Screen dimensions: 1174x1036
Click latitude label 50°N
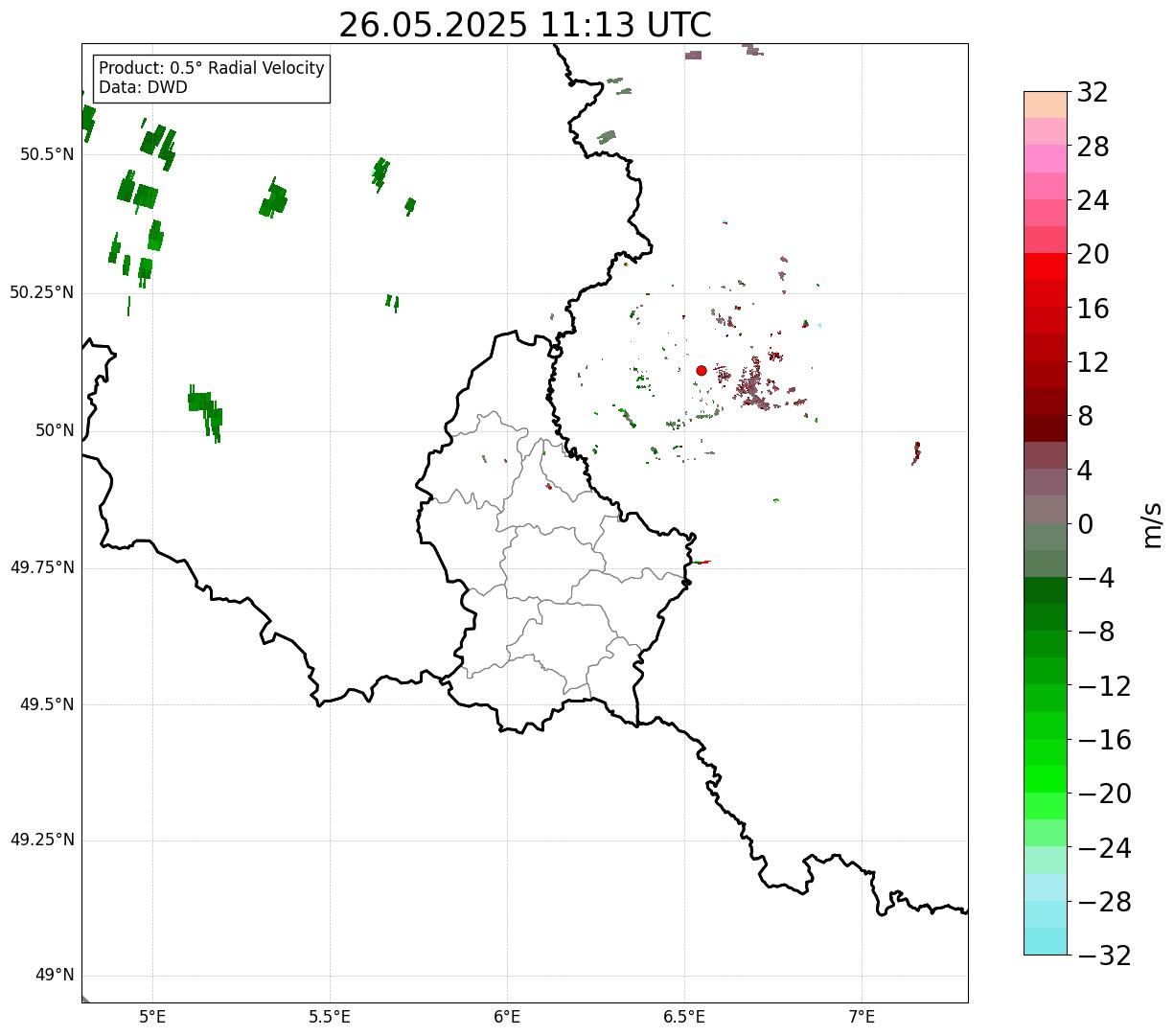tap(55, 430)
